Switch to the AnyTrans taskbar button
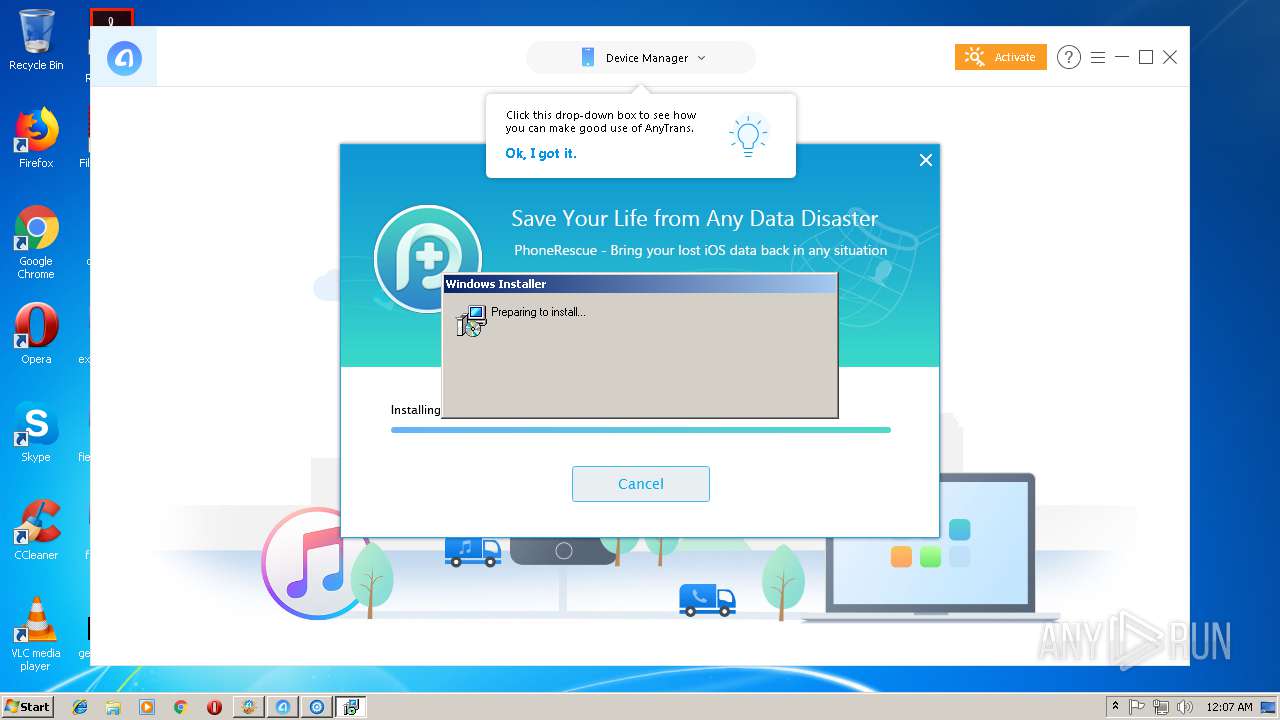The image size is (1280, 720). [283, 707]
